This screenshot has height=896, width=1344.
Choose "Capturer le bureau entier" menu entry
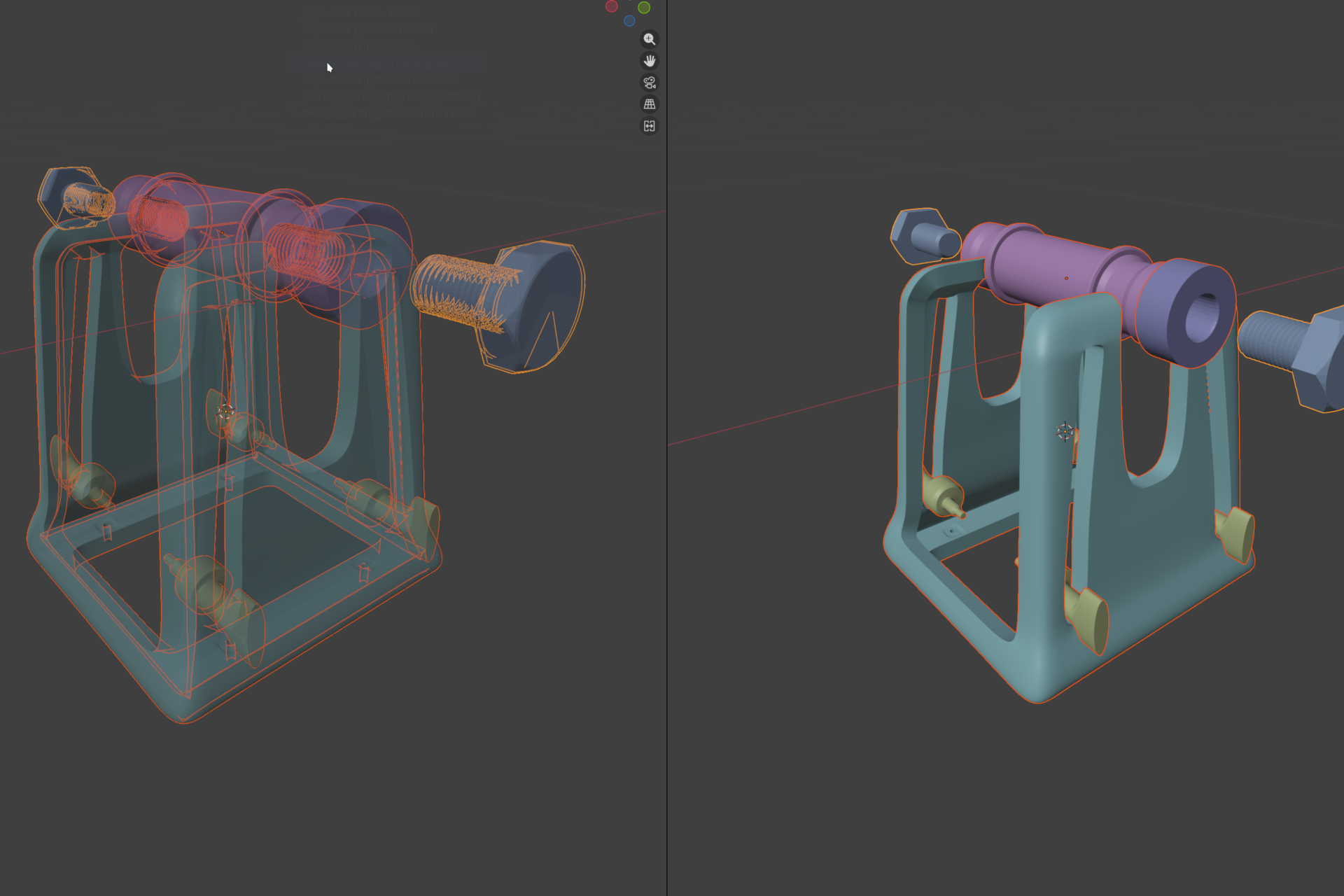point(358,13)
